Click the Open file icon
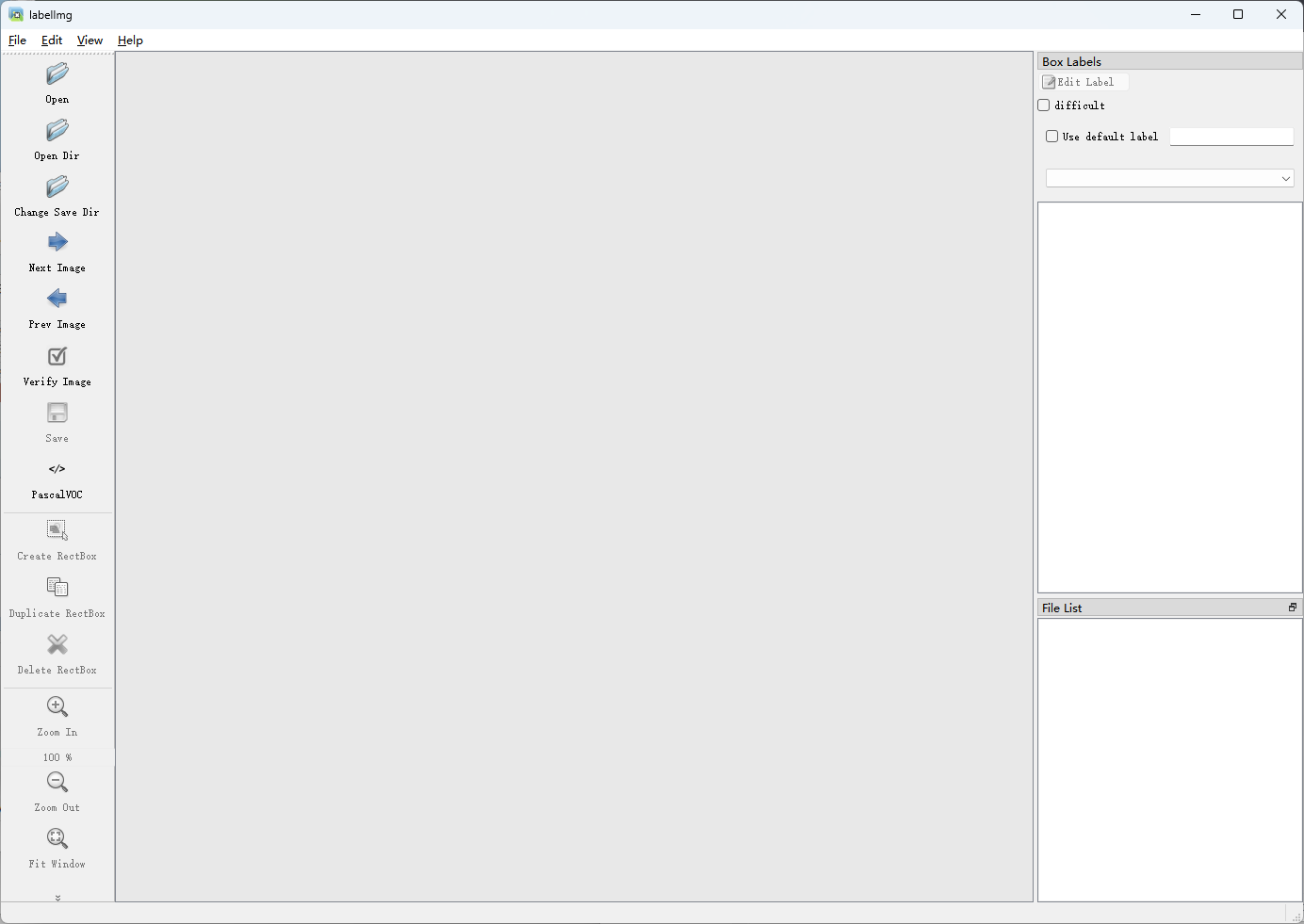This screenshot has height=924, width=1304. click(x=57, y=73)
